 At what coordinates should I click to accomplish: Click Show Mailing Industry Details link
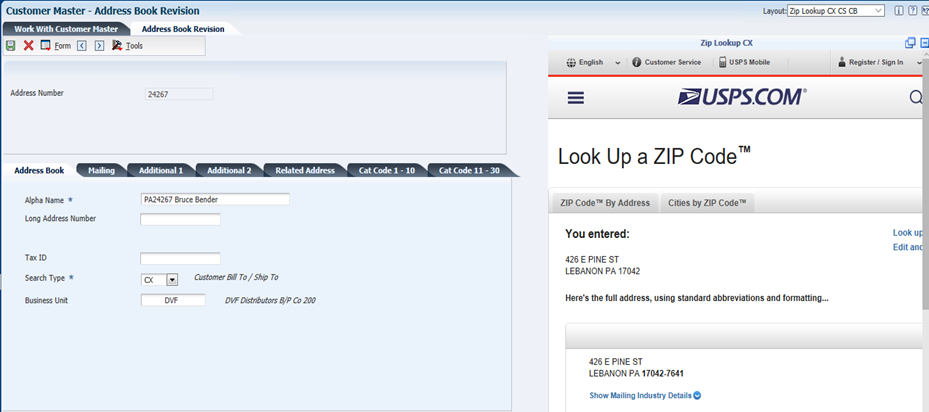pos(640,395)
